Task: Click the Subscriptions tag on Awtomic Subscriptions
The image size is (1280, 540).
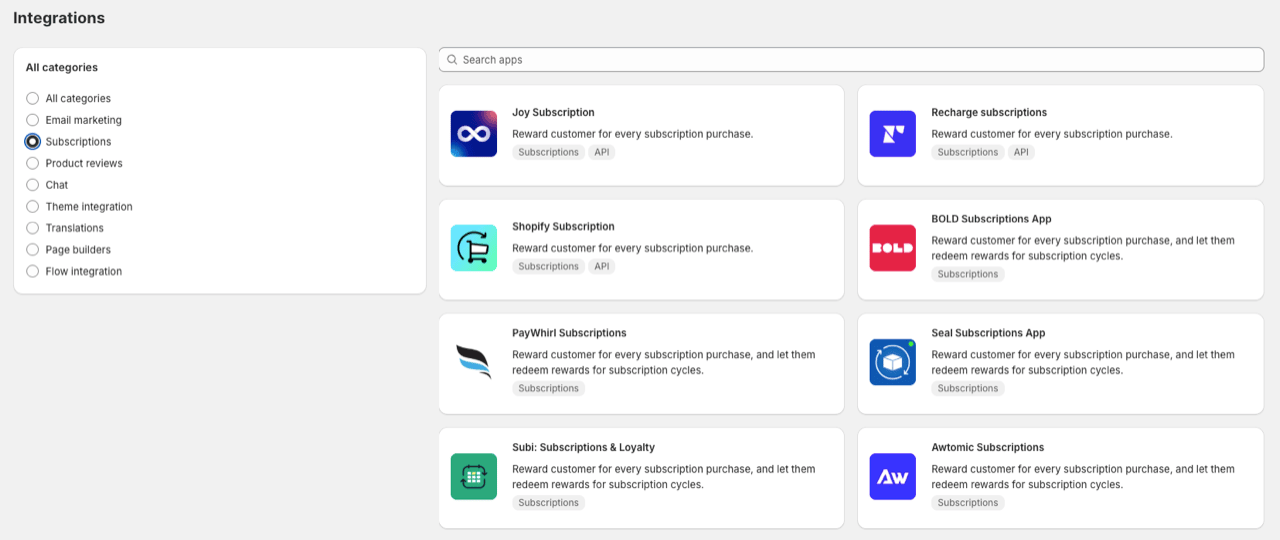Action: coord(968,503)
